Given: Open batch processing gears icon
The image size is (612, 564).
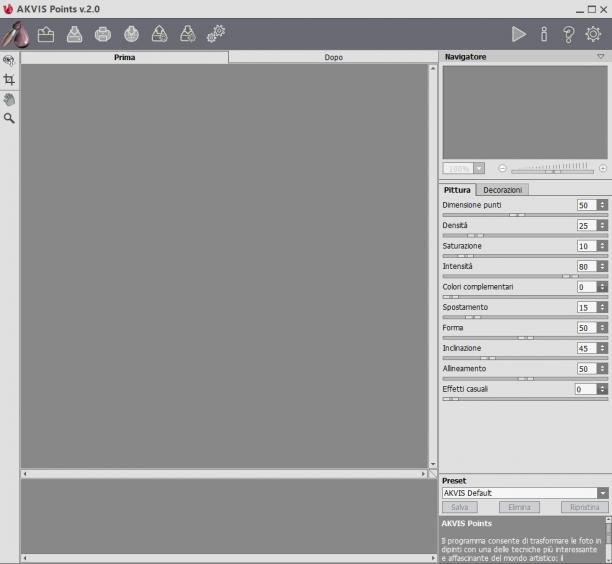Looking at the screenshot, I should tap(216, 34).
